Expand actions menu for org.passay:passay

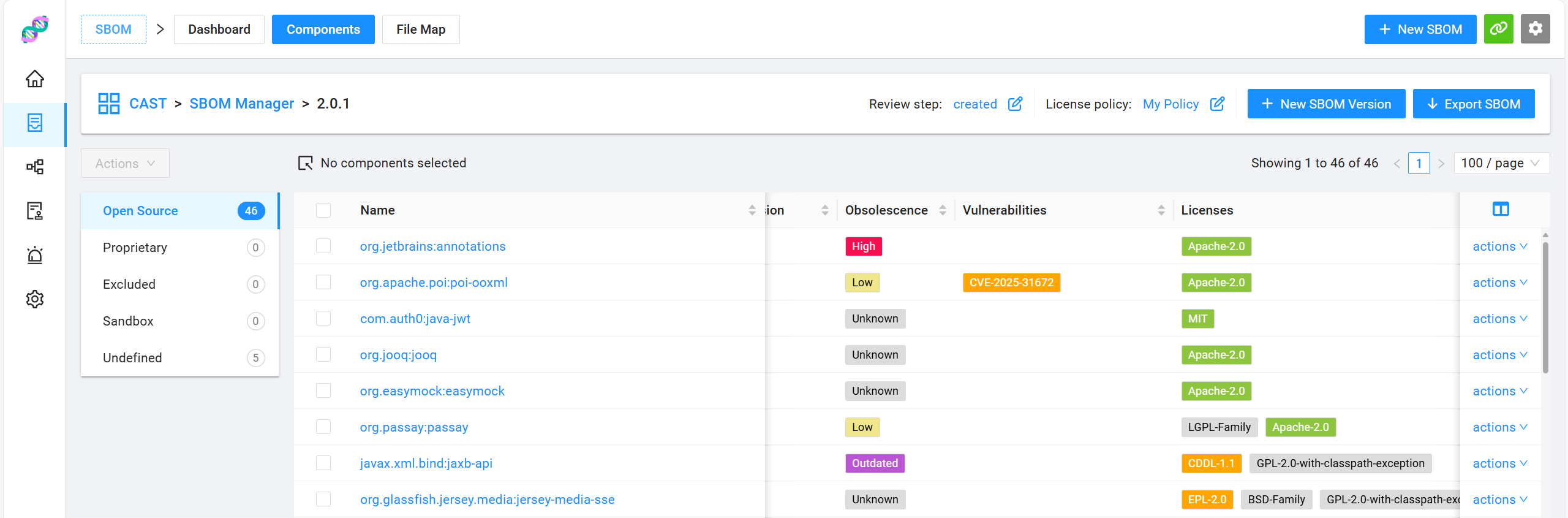tap(1499, 427)
